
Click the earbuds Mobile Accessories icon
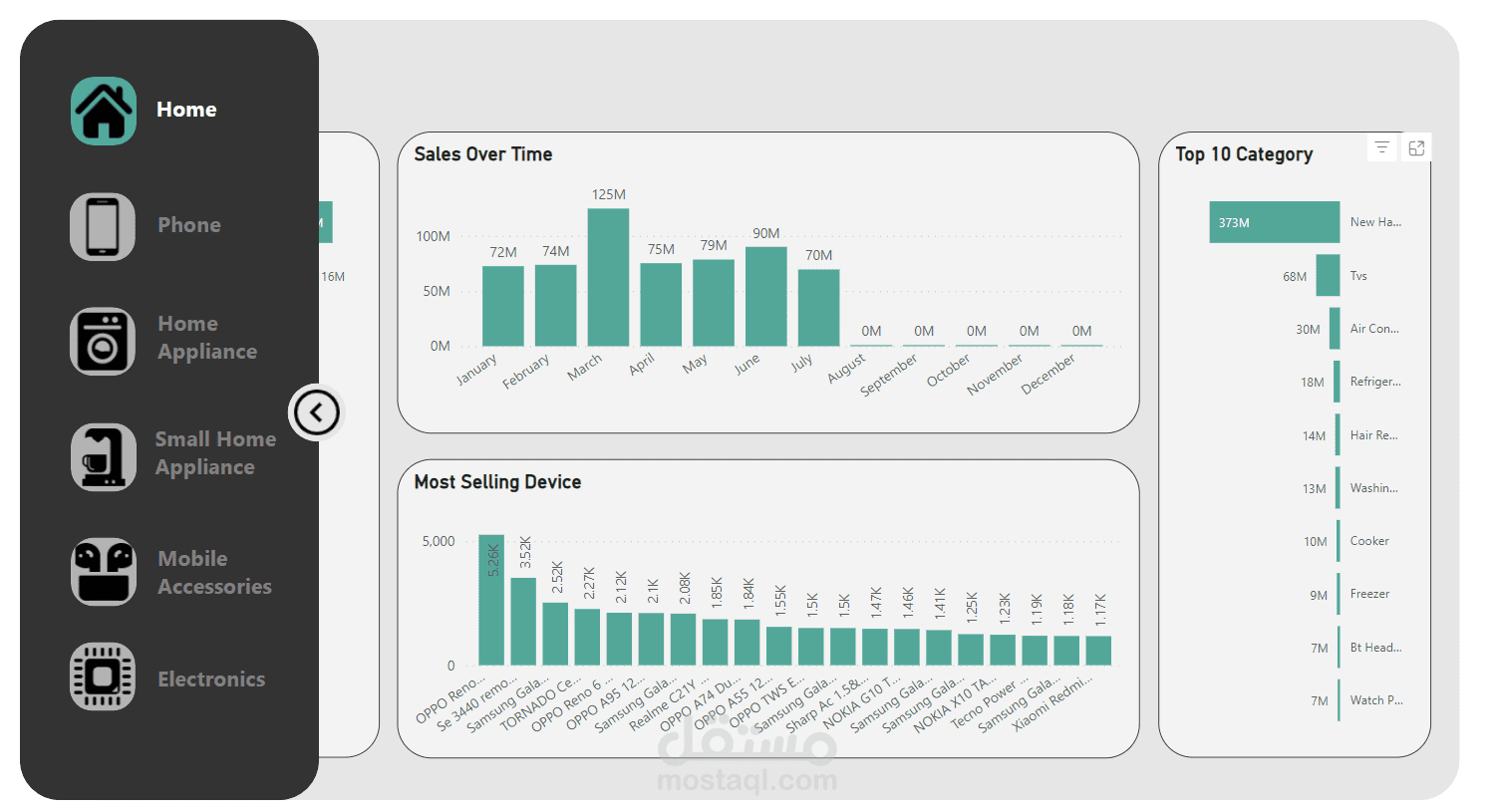pos(104,572)
